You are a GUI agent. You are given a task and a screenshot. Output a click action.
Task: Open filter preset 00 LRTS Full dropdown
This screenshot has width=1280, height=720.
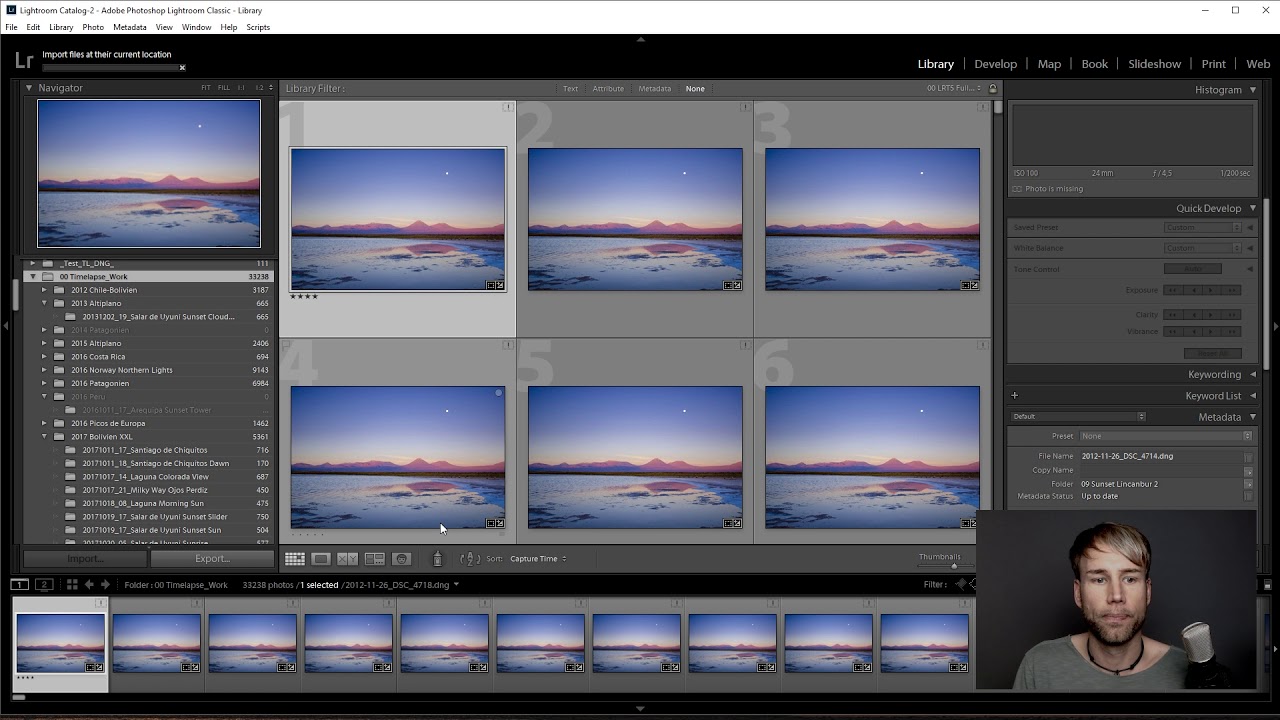tap(954, 89)
